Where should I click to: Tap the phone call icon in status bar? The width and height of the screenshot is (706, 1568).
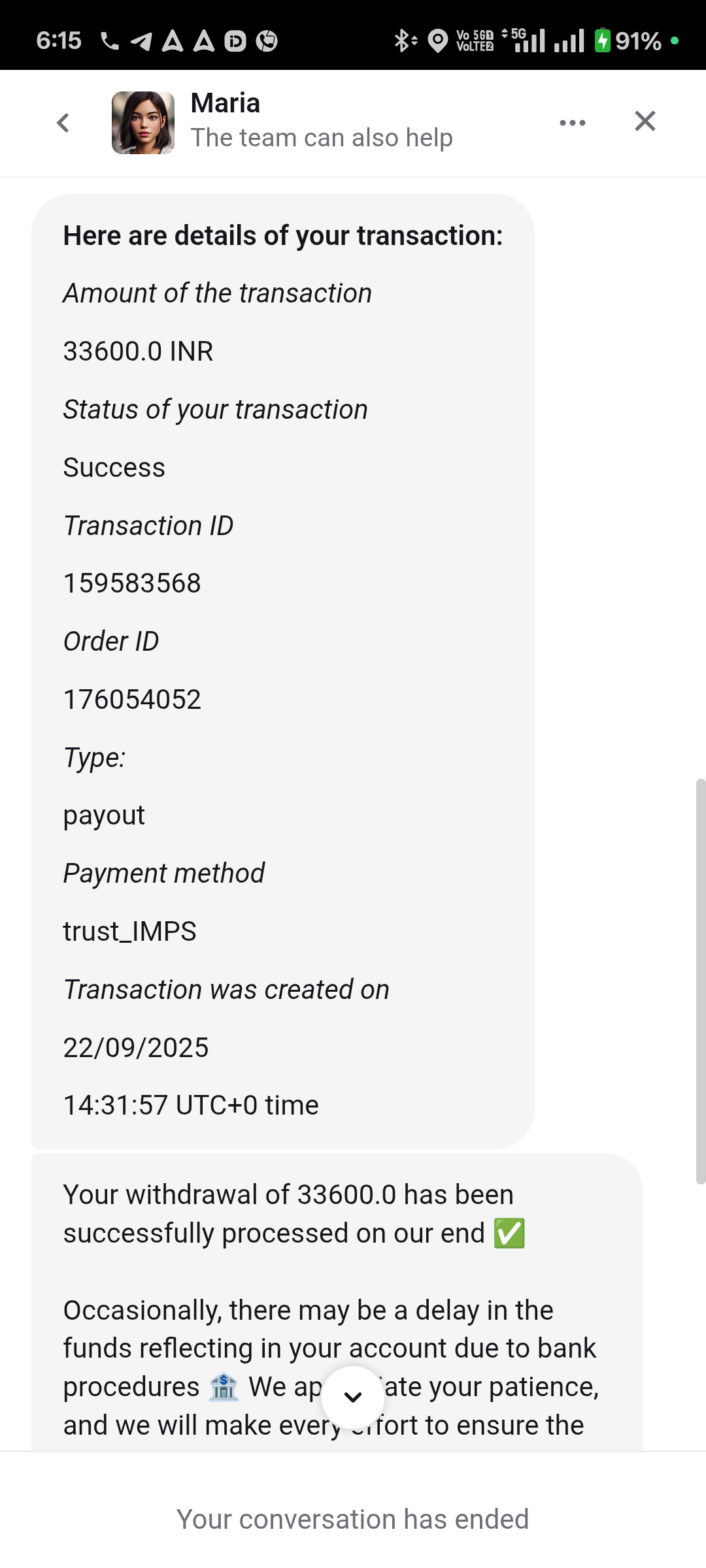pyautogui.click(x=110, y=41)
